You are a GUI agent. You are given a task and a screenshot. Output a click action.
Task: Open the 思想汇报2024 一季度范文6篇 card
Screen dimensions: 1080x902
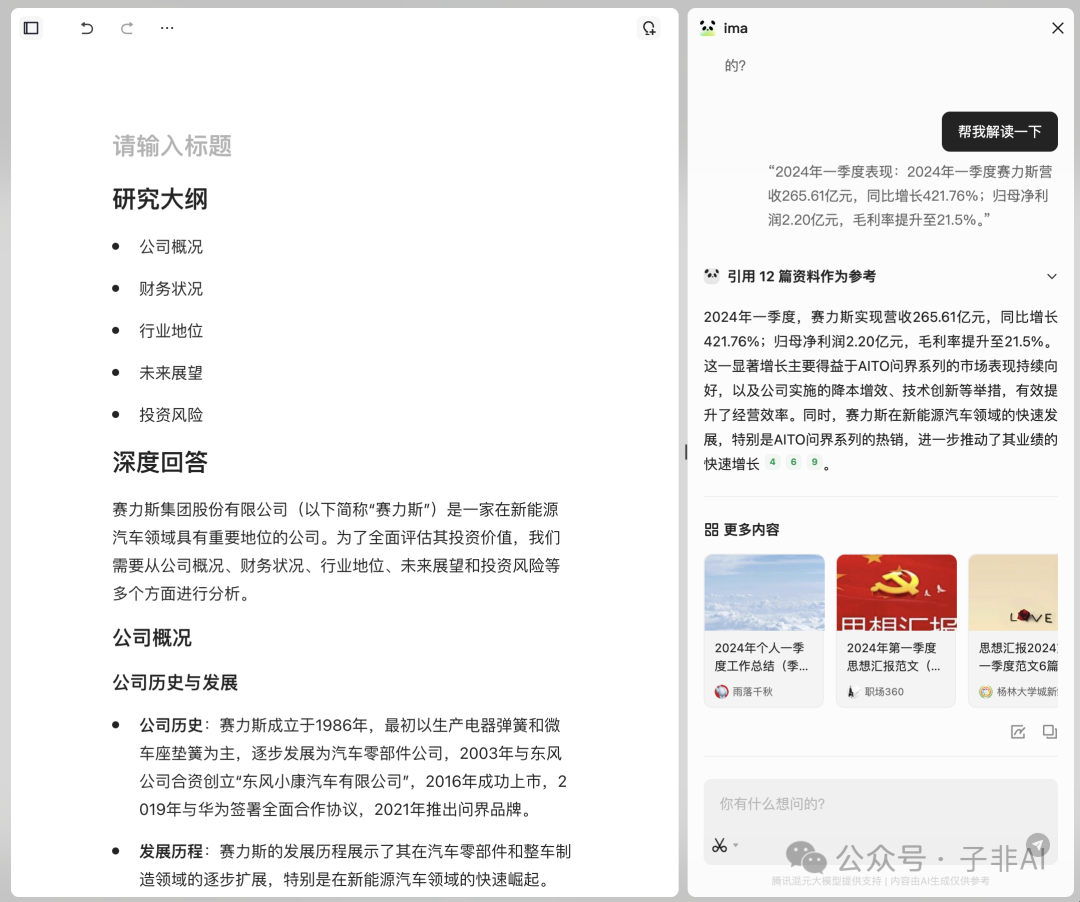click(x=1013, y=631)
